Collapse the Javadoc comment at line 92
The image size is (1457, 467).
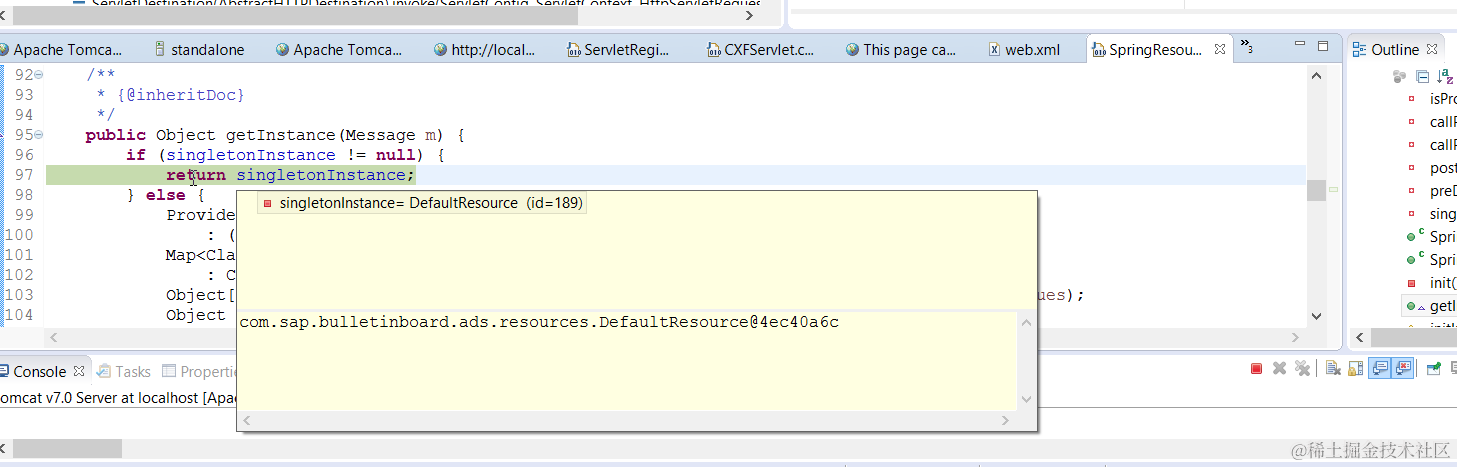pyautogui.click(x=39, y=75)
